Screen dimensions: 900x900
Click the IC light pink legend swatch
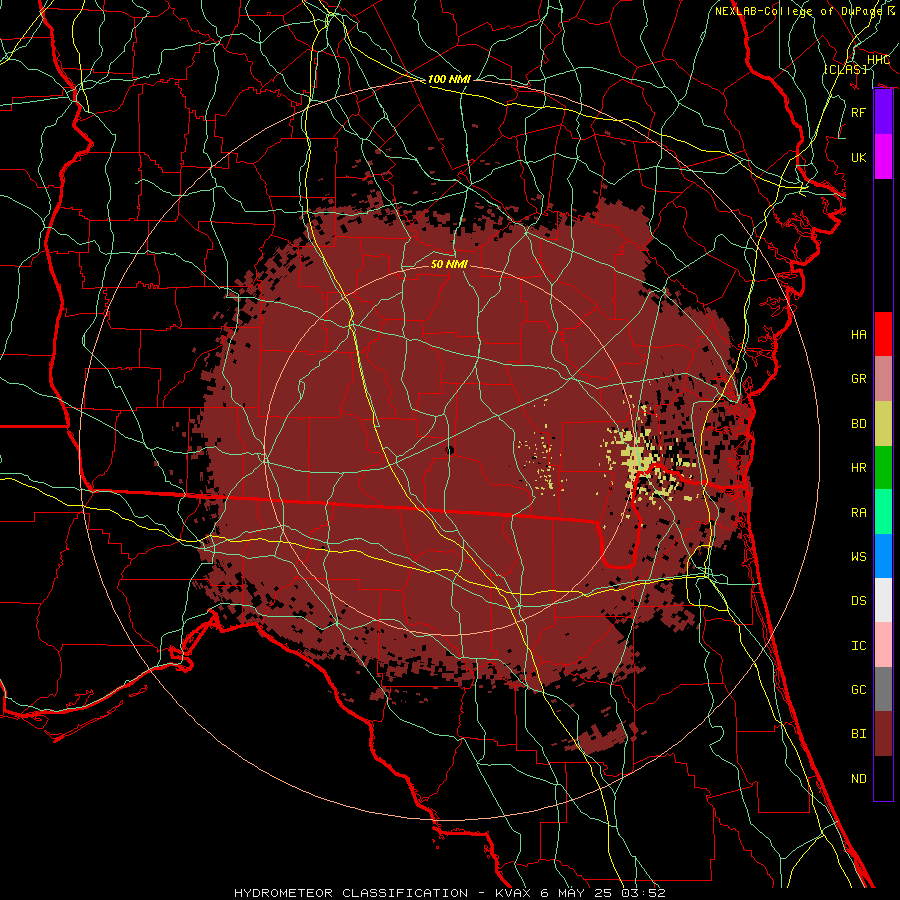pyautogui.click(x=883, y=645)
